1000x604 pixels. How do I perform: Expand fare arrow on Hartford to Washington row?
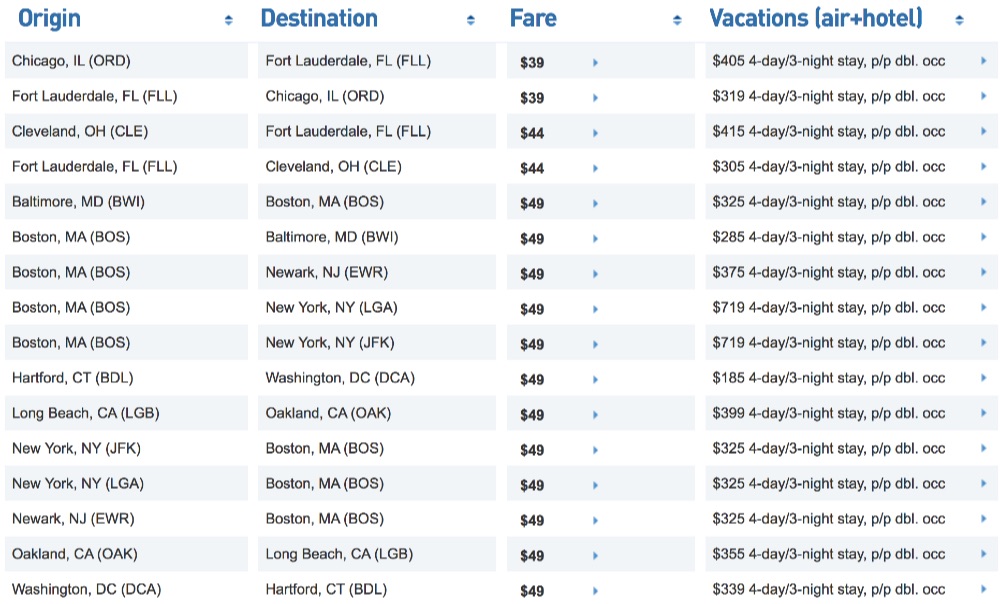[595, 379]
